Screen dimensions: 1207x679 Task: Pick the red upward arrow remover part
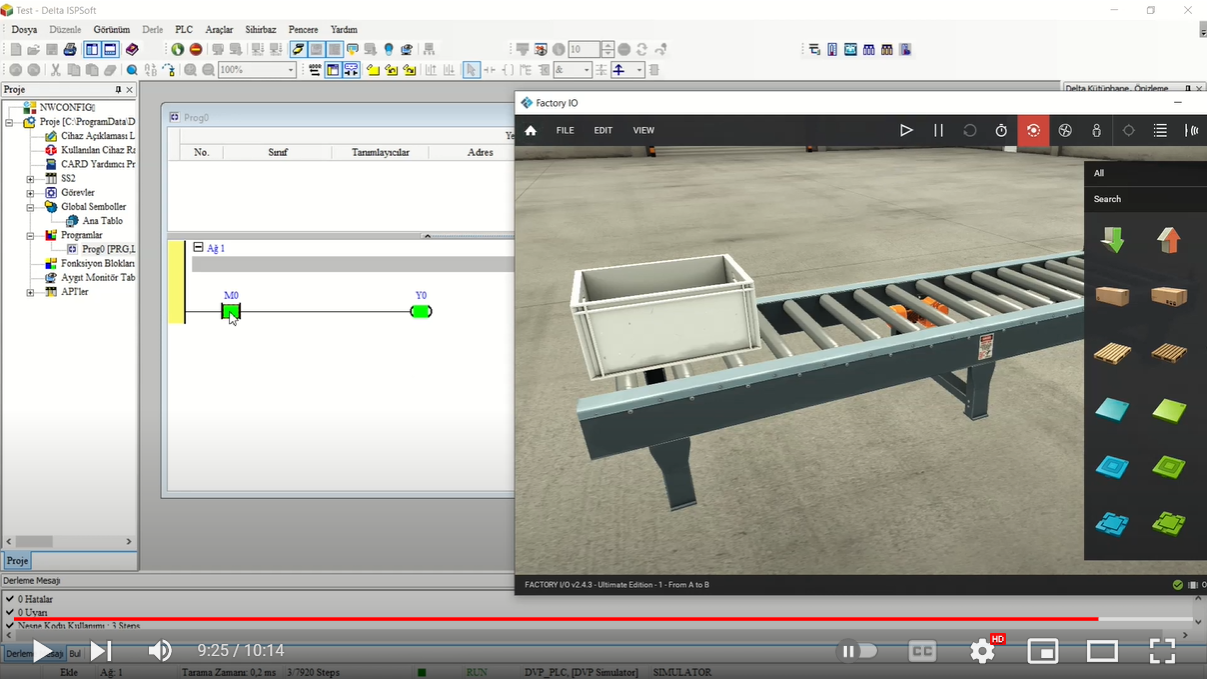pyautogui.click(x=1168, y=239)
